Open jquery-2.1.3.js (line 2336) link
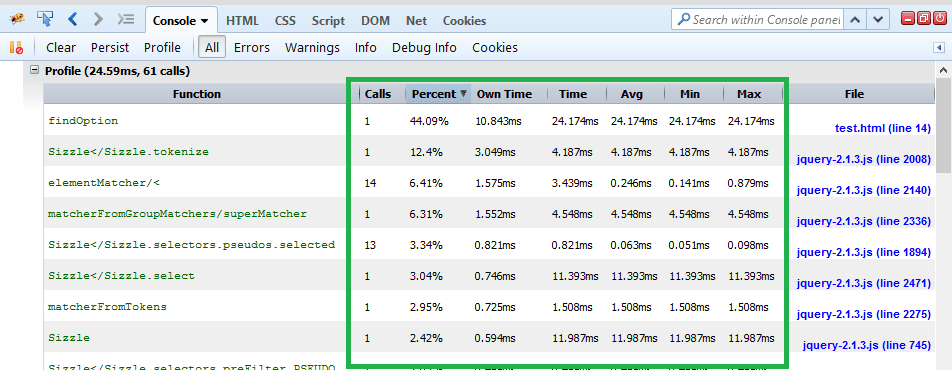The width and height of the screenshot is (952, 370). tap(863, 221)
